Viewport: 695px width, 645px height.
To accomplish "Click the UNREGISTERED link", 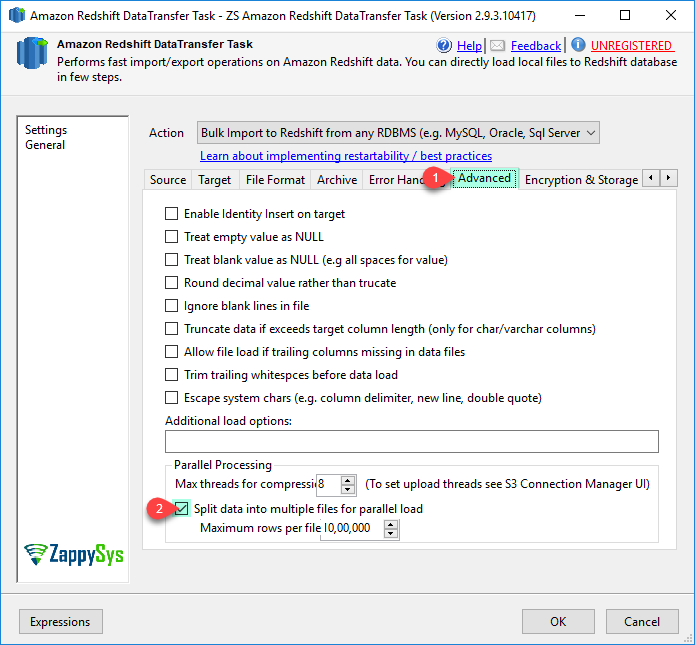I will point(631,46).
